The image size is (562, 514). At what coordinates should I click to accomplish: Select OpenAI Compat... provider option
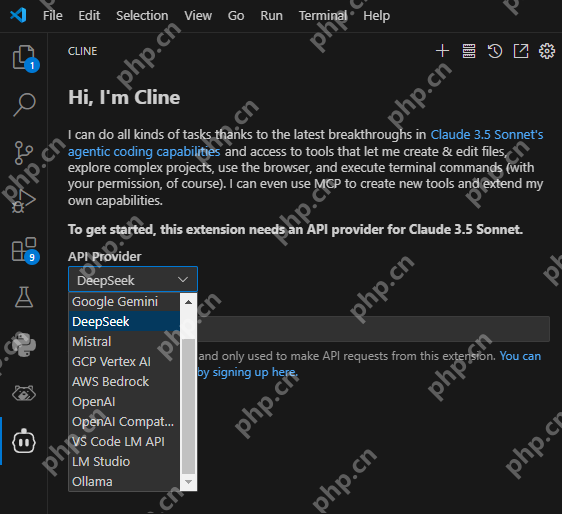click(124, 422)
